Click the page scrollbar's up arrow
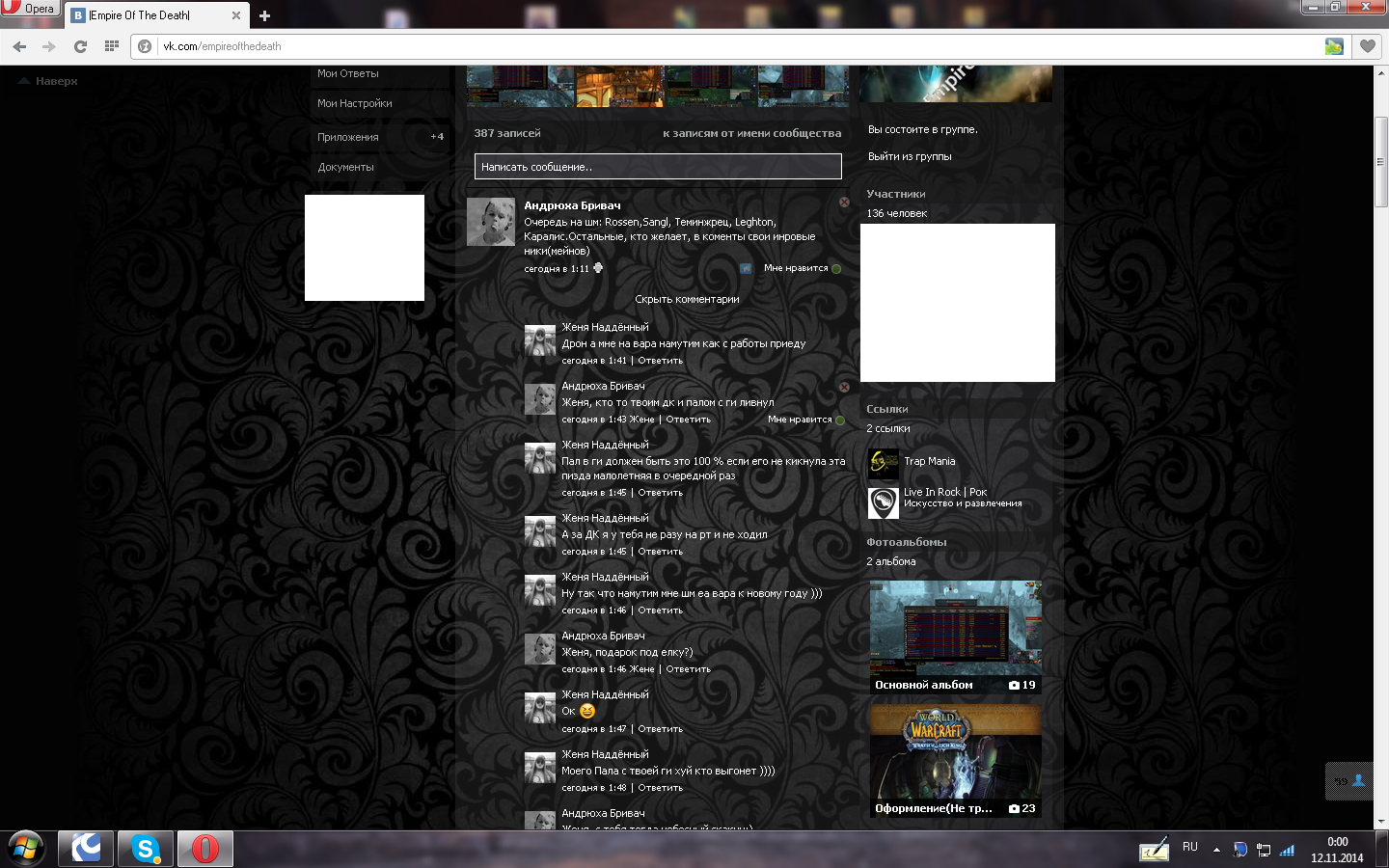This screenshot has height=868, width=1389. tap(1381, 73)
